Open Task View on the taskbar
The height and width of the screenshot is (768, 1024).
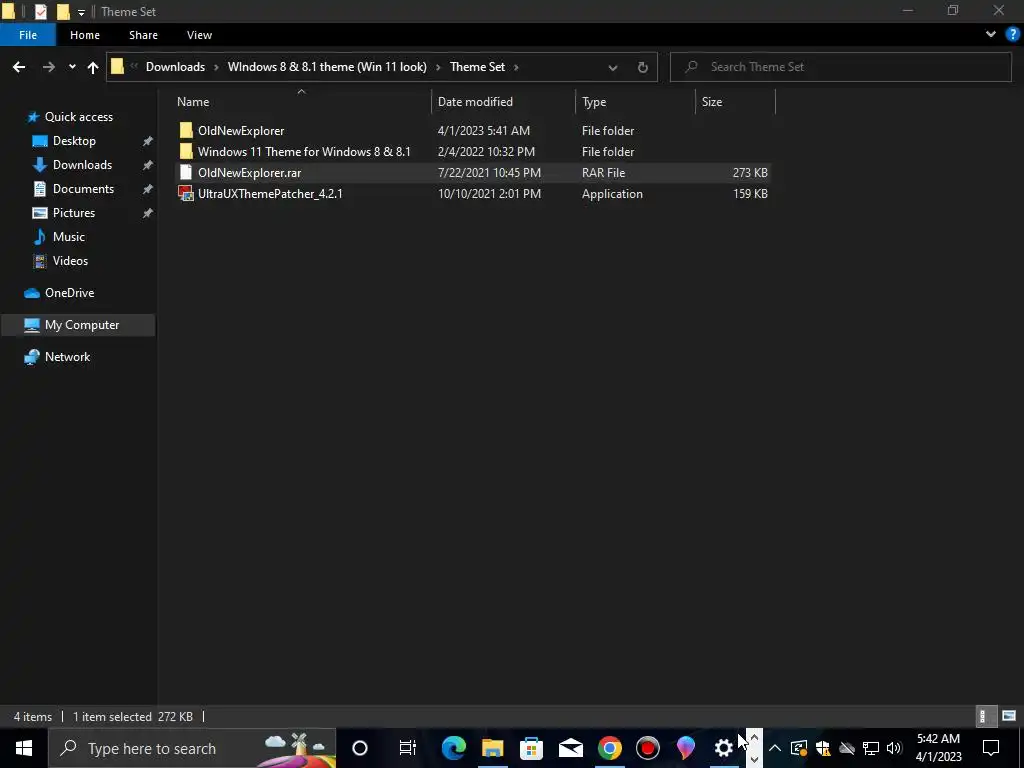click(408, 748)
